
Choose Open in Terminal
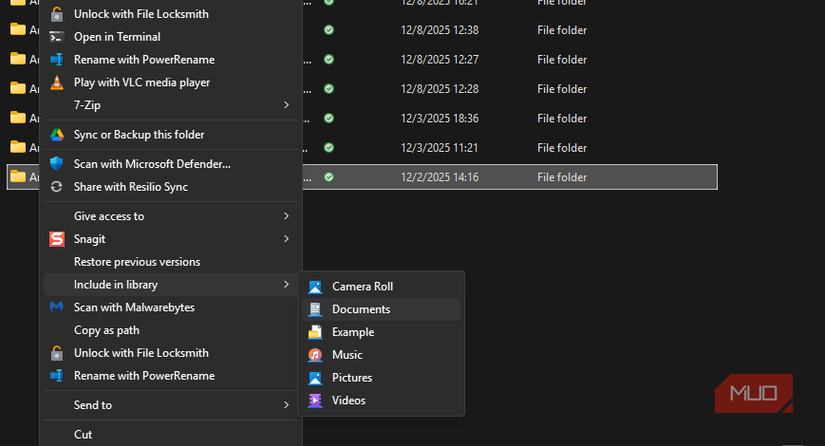tap(117, 37)
